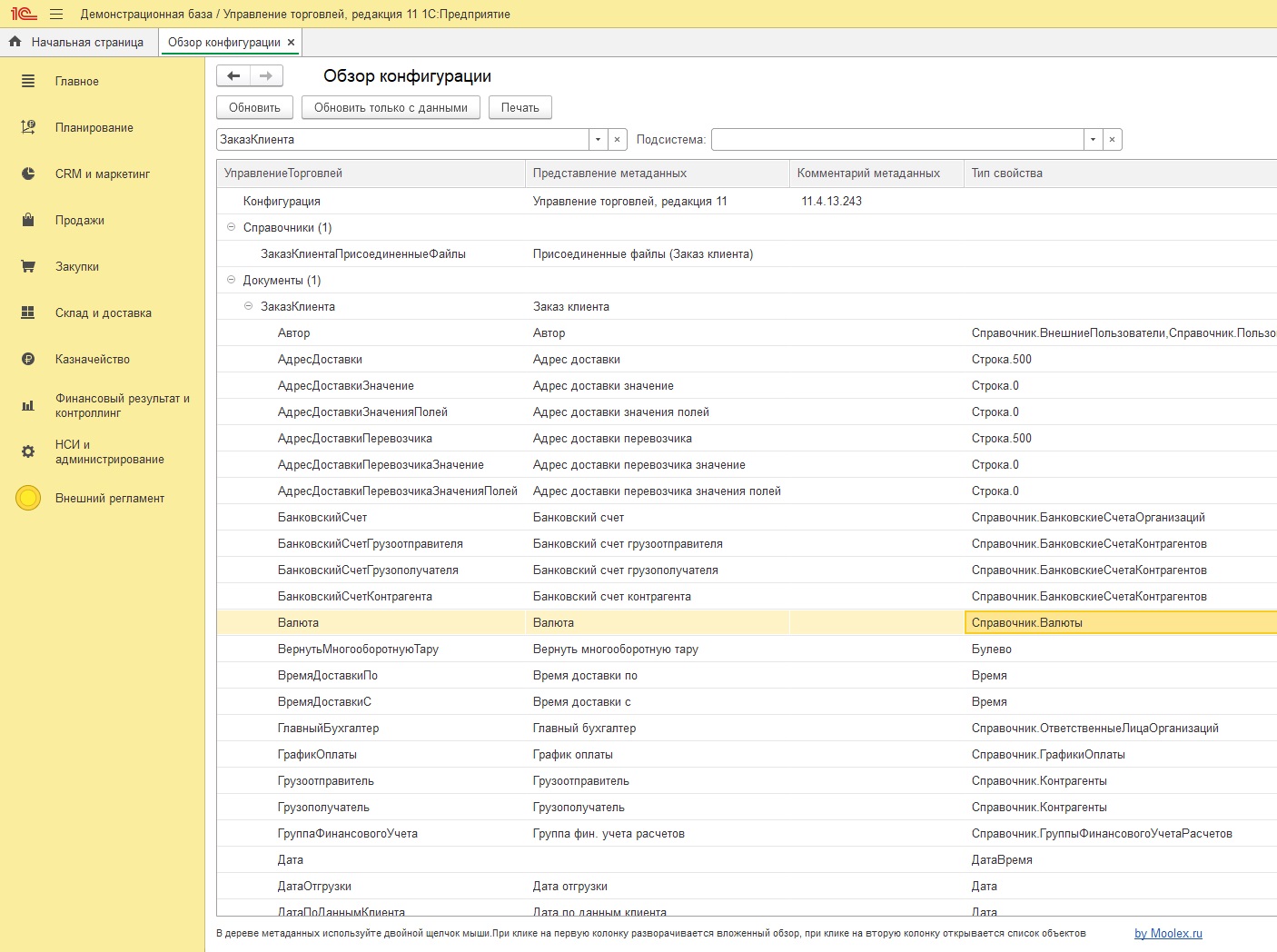Click the Казначейство ruble coin icon
Image resolution: width=1277 pixels, height=952 pixels.
pos(28,359)
